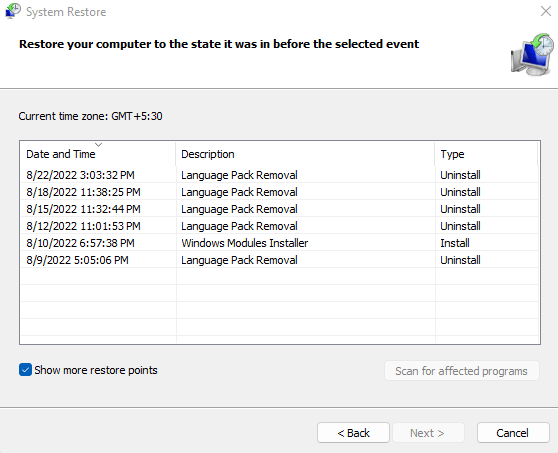
Task: Click Windows Modules Installer description
Action: pyautogui.click(x=245, y=243)
